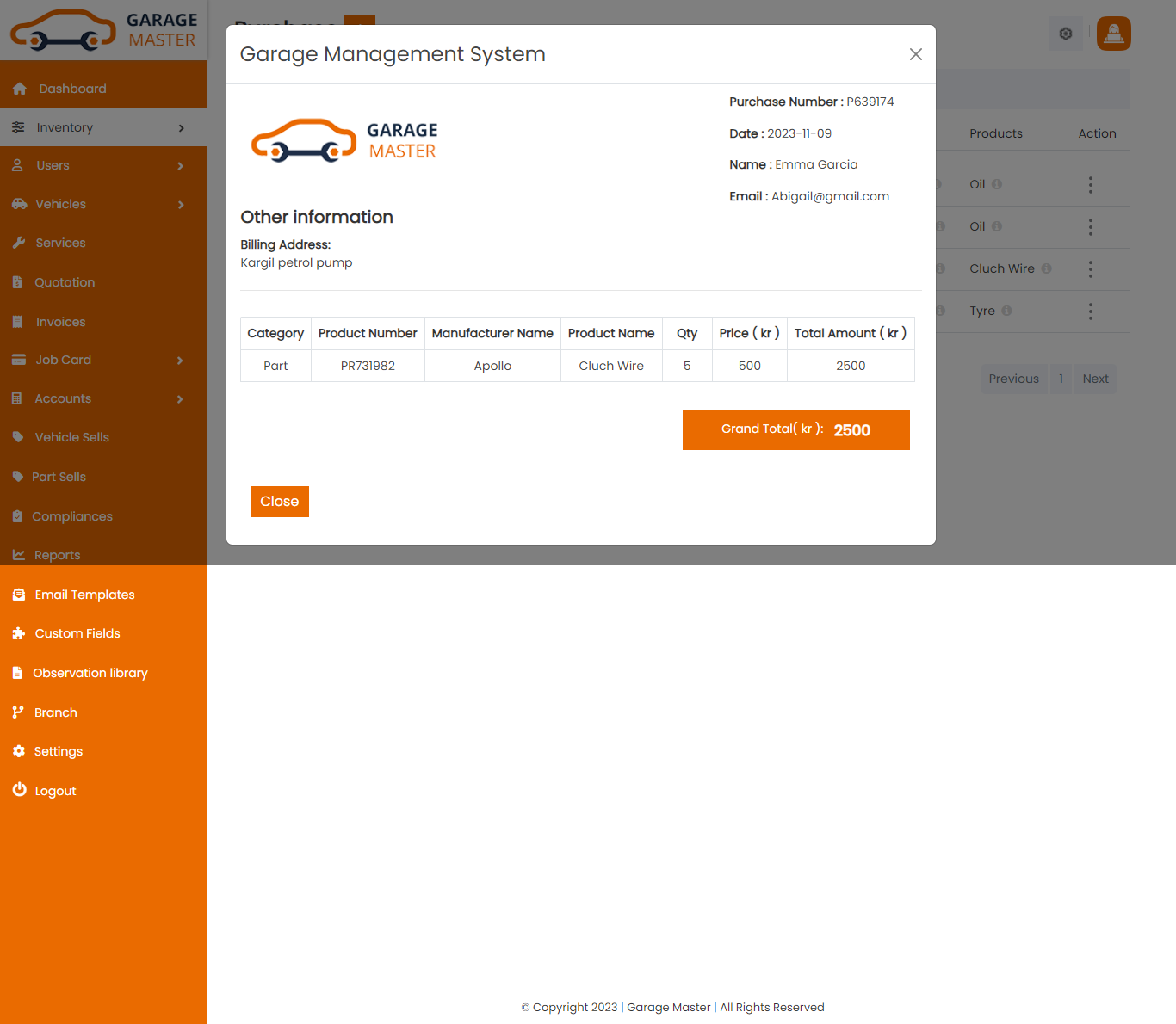Click info icon next to Cluch Wire product
Image resolution: width=1176 pixels, height=1024 pixels.
point(1047,268)
